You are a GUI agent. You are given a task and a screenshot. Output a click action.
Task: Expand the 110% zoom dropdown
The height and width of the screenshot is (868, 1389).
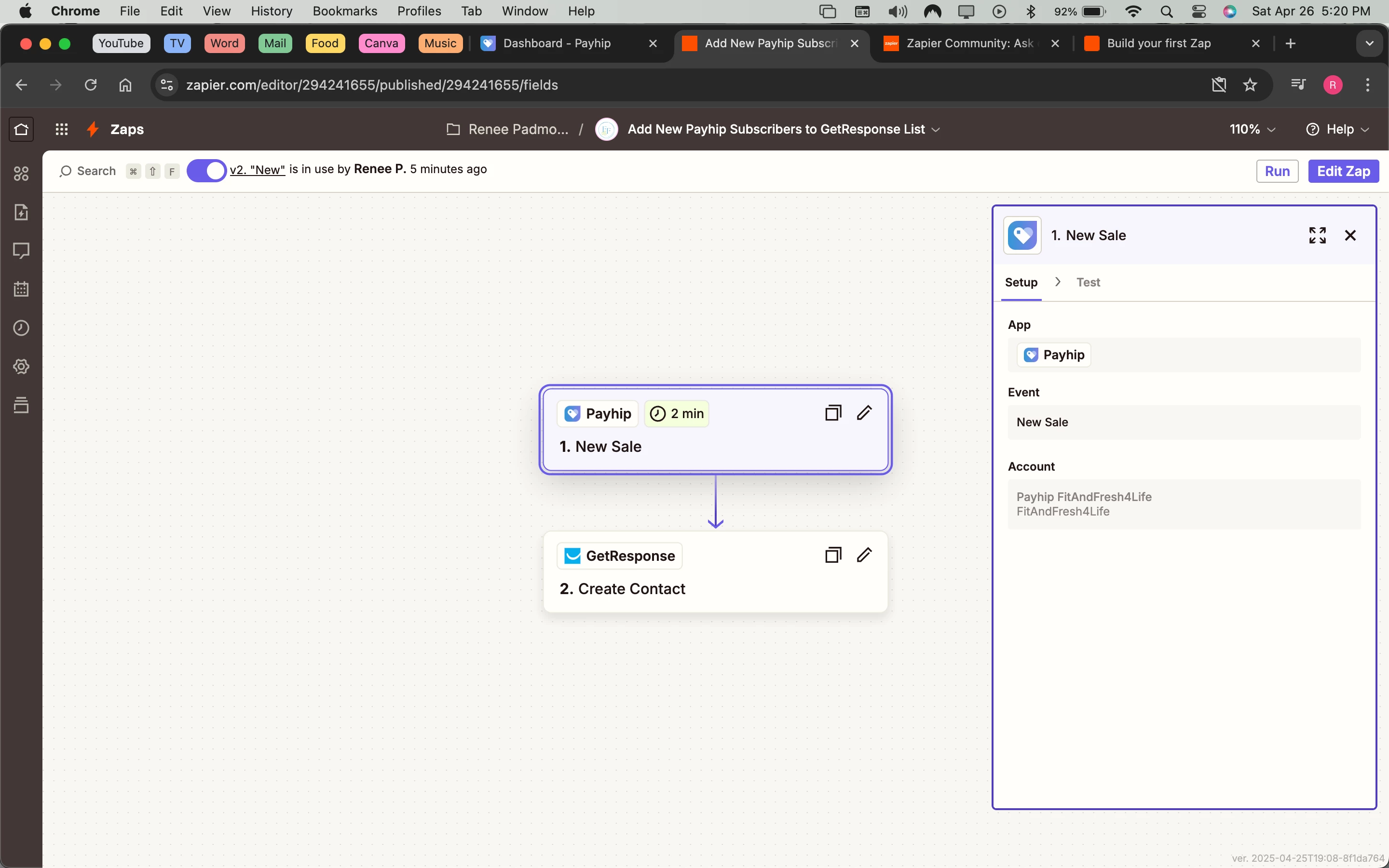pos(1253,129)
